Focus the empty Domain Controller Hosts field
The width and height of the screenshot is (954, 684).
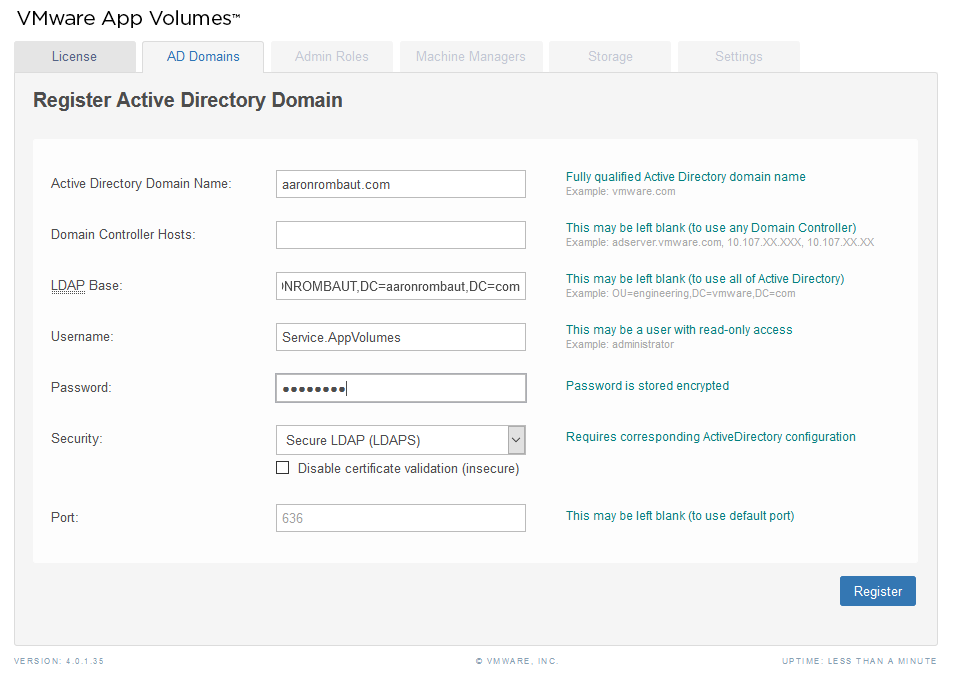pos(400,235)
